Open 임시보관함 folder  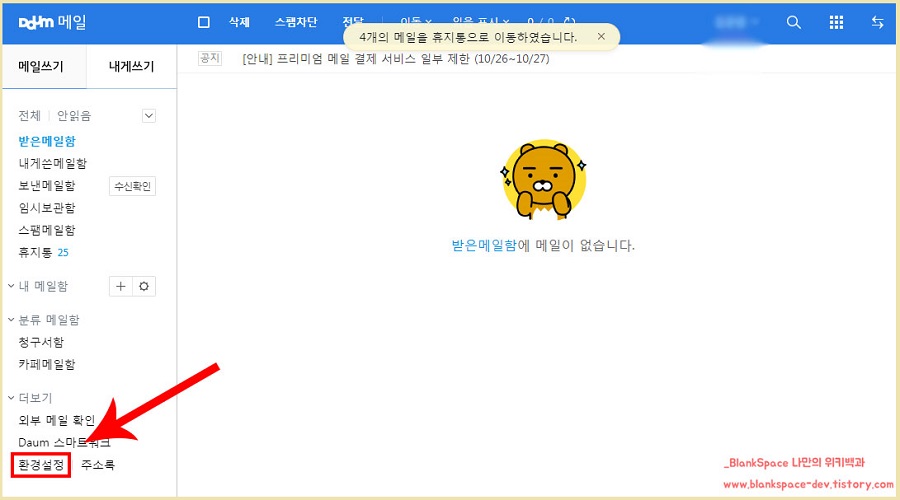[47, 208]
